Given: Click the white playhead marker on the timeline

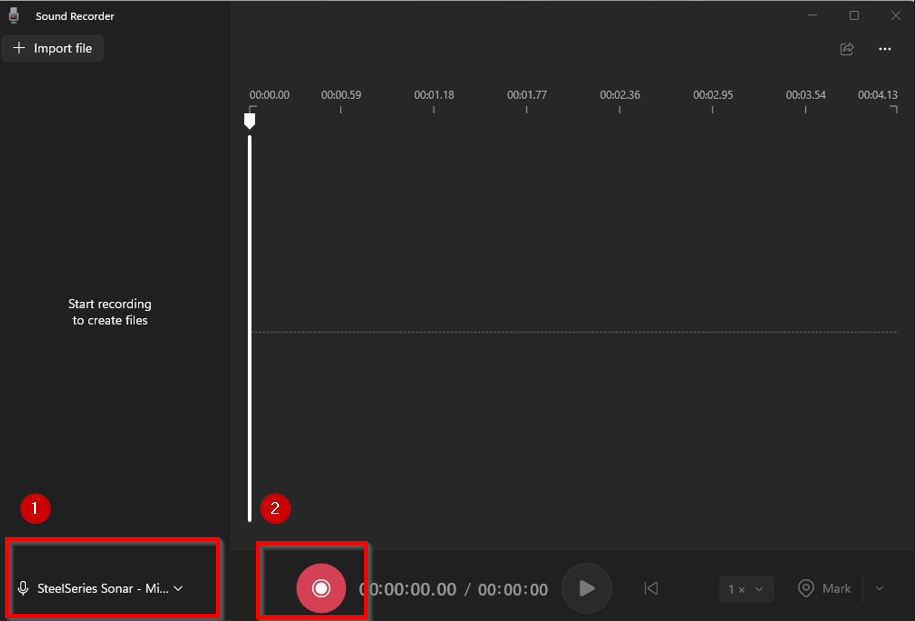Looking at the screenshot, I should pos(249,121).
